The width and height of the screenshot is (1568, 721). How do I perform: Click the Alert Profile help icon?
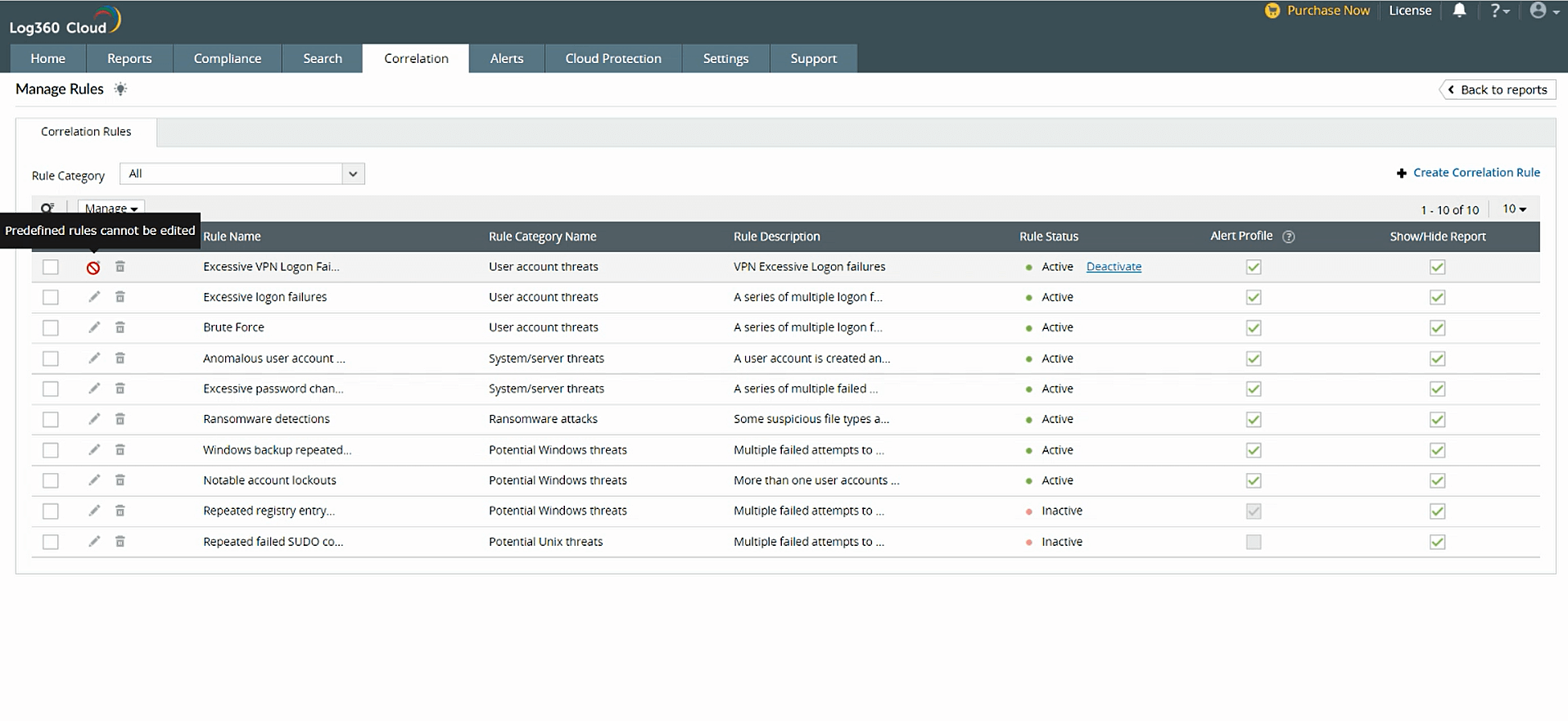tap(1288, 237)
